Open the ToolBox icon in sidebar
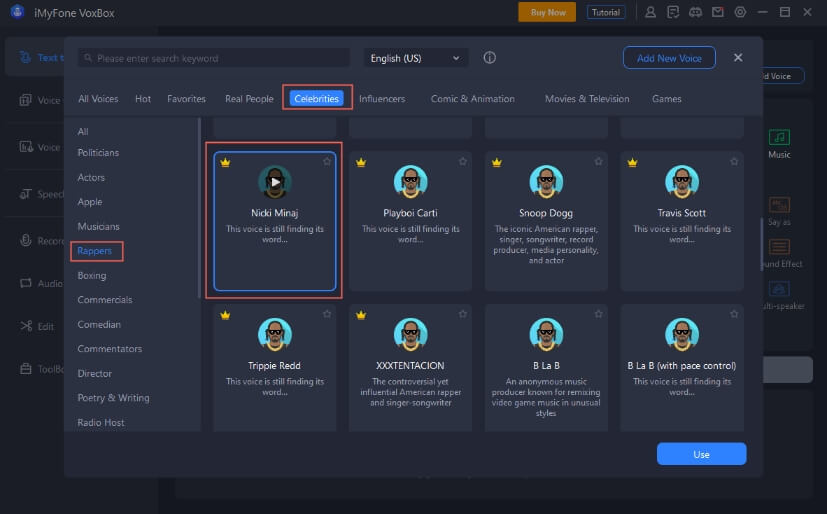Screen dimensions: 827x514 26,368
